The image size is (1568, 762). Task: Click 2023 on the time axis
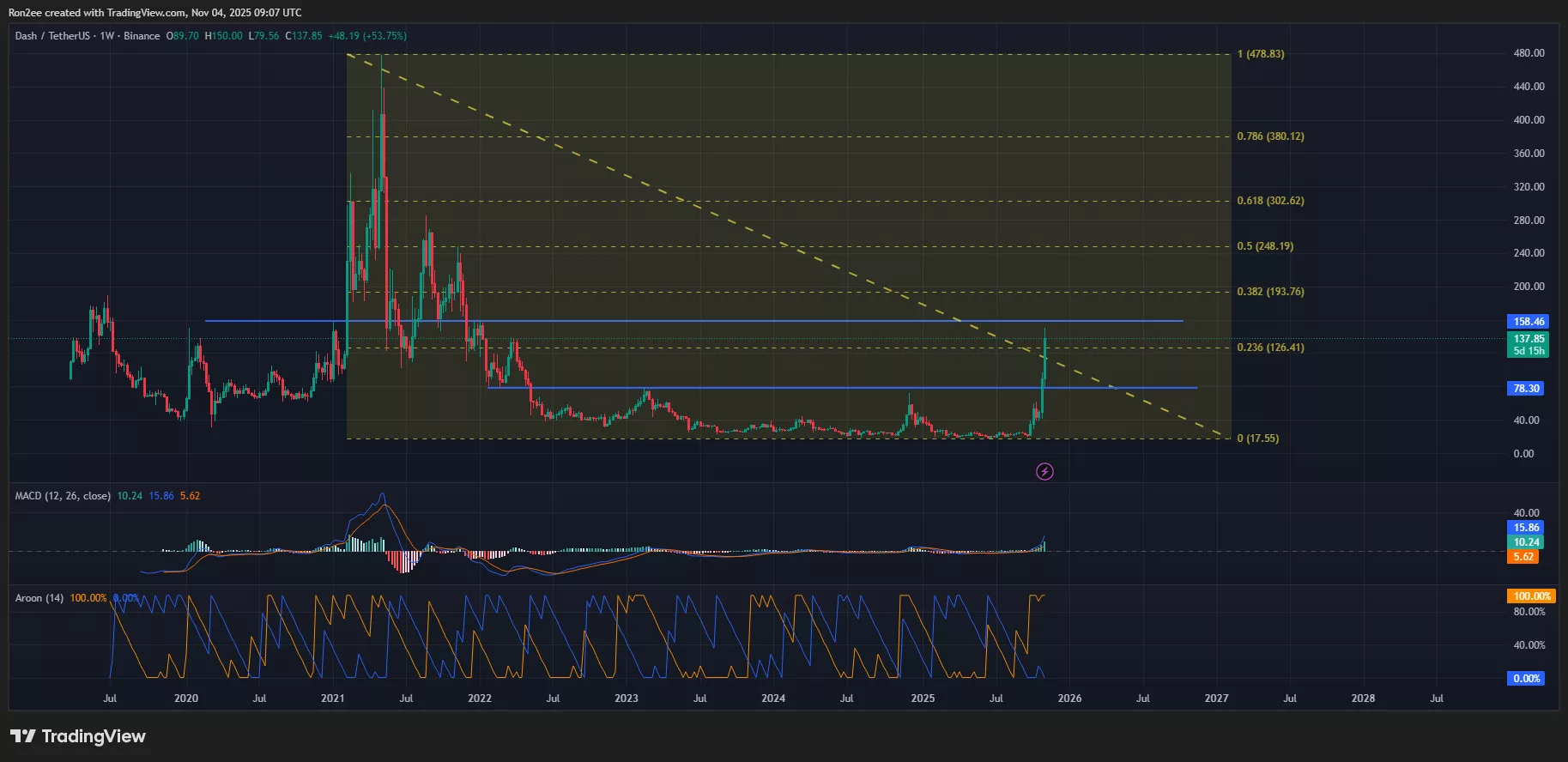coord(627,698)
